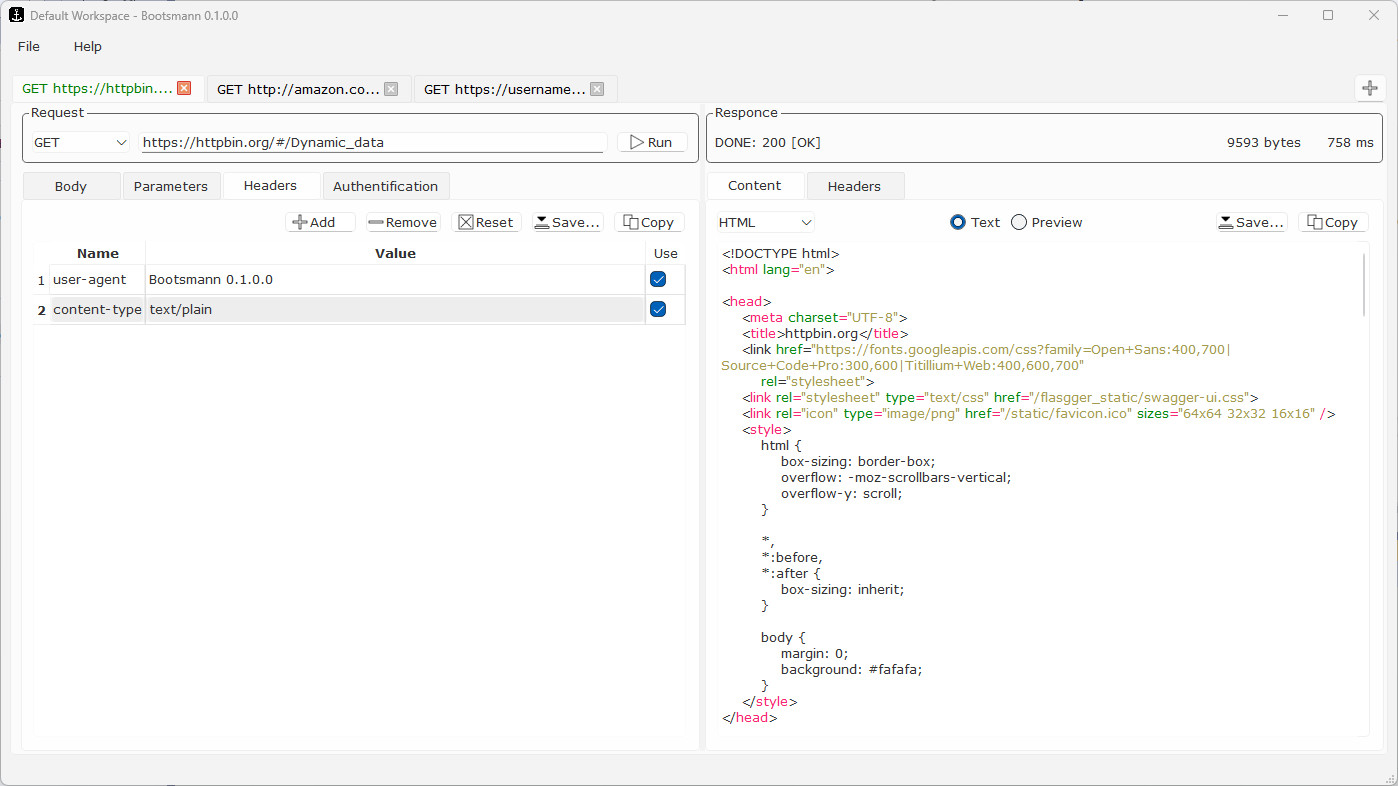The image size is (1398, 786).
Task: Close the amazon request tab
Action: point(391,89)
